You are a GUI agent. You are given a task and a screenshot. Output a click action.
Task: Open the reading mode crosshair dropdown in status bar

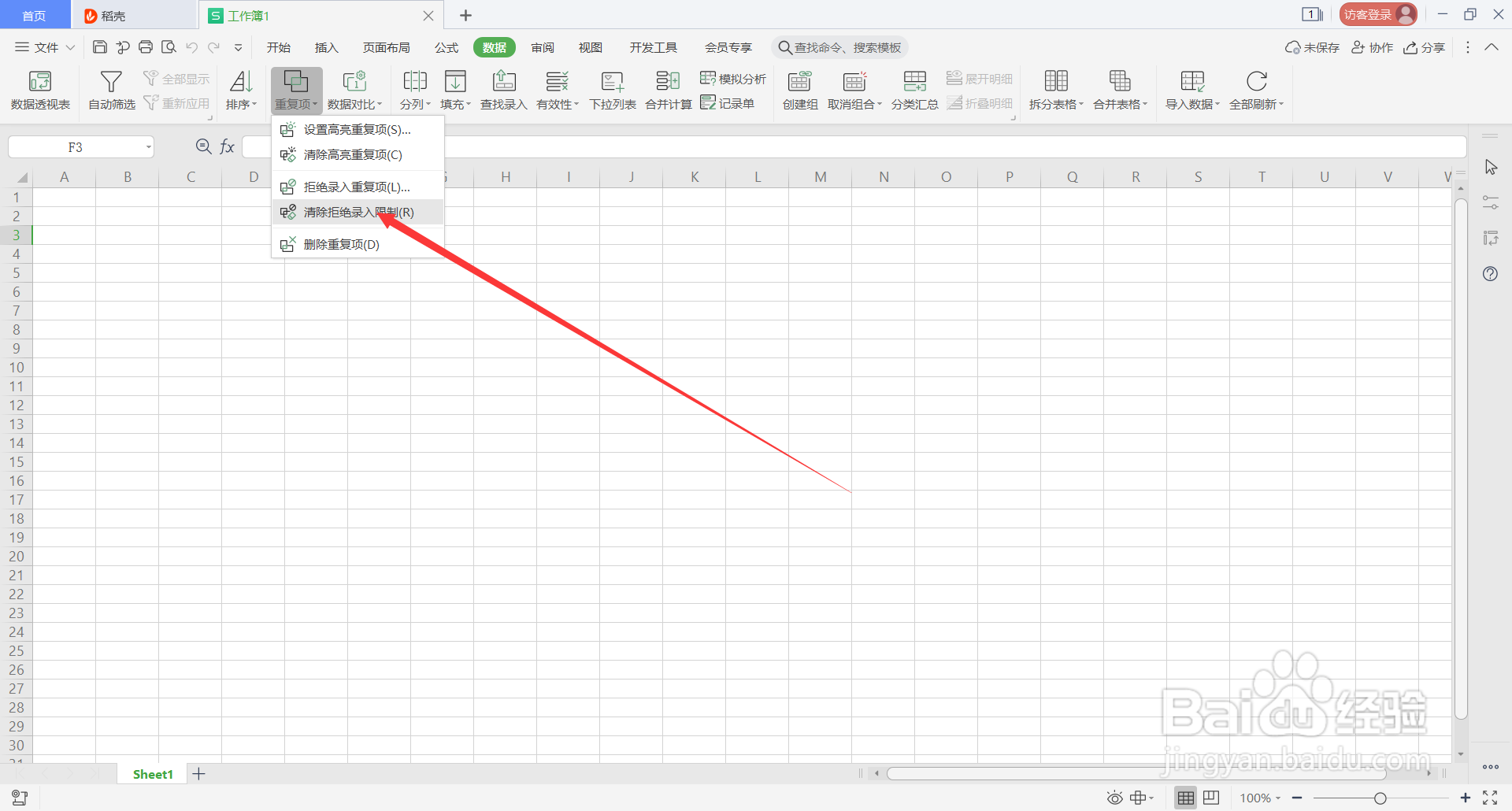[x=1142, y=798]
